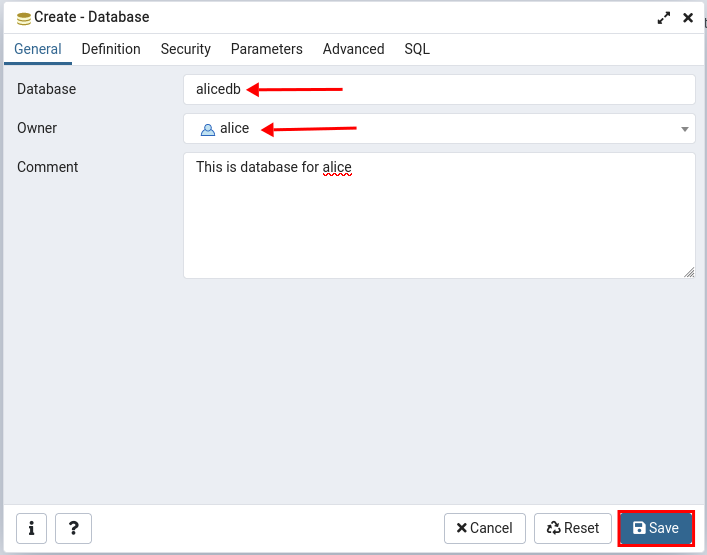The height and width of the screenshot is (555, 707).
Task: Click the Save button
Action: click(656, 528)
